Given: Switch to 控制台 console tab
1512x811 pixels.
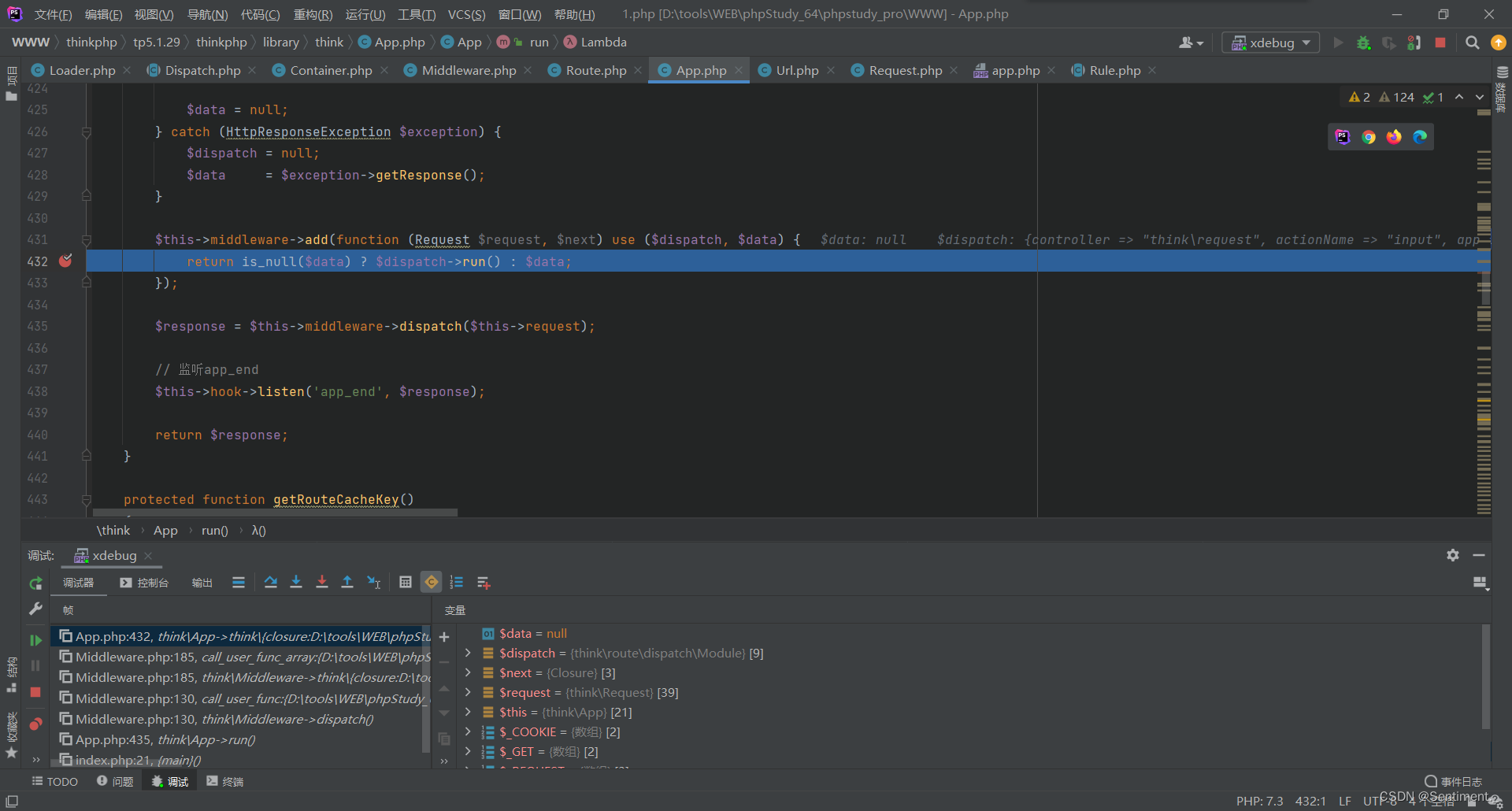Looking at the screenshot, I should [x=144, y=583].
